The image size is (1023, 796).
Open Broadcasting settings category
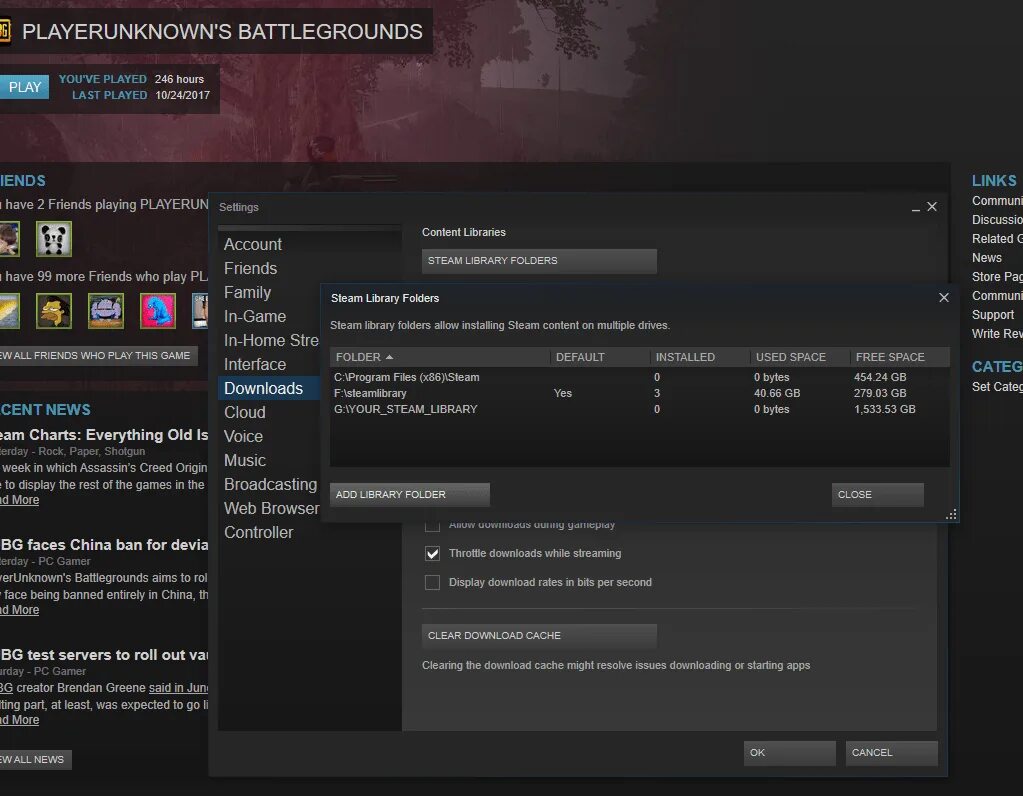(x=271, y=484)
